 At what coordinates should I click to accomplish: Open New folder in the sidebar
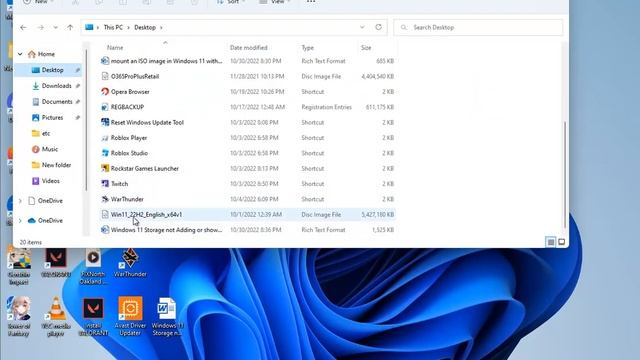click(x=56, y=165)
